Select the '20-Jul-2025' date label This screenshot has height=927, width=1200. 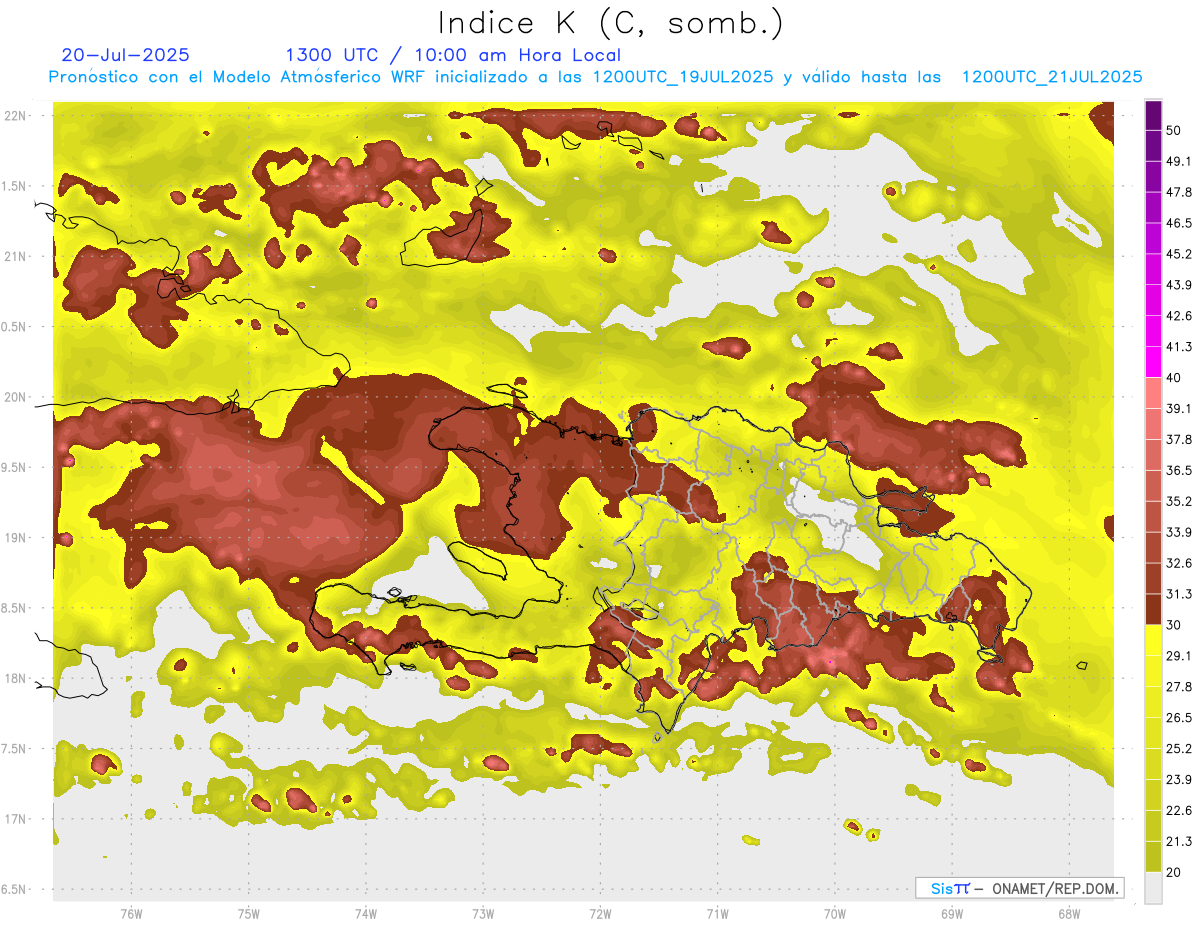click(125, 55)
